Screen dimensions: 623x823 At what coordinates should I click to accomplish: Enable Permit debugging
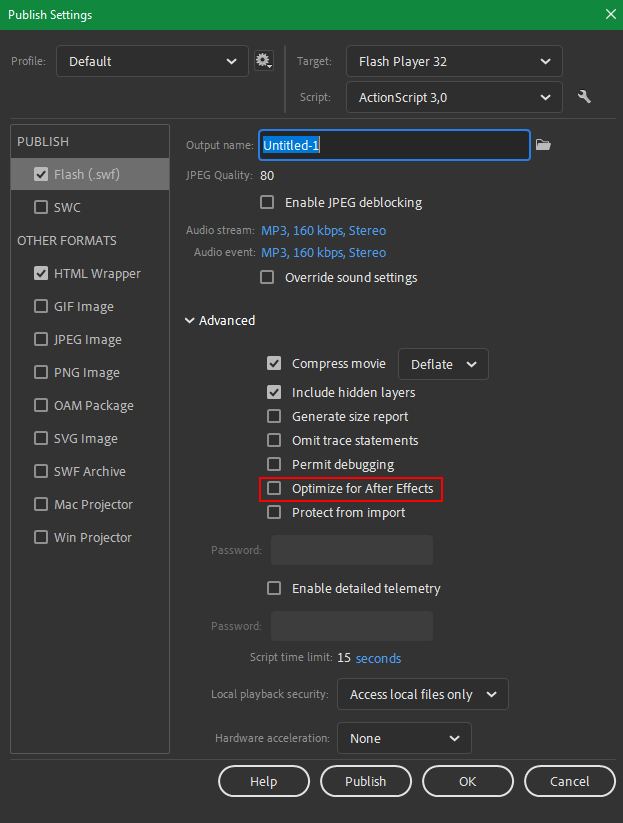point(273,464)
